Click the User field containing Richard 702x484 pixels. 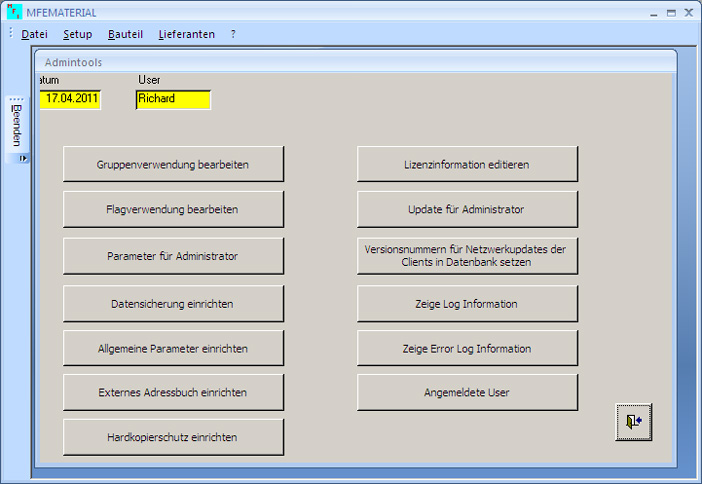pos(173,99)
